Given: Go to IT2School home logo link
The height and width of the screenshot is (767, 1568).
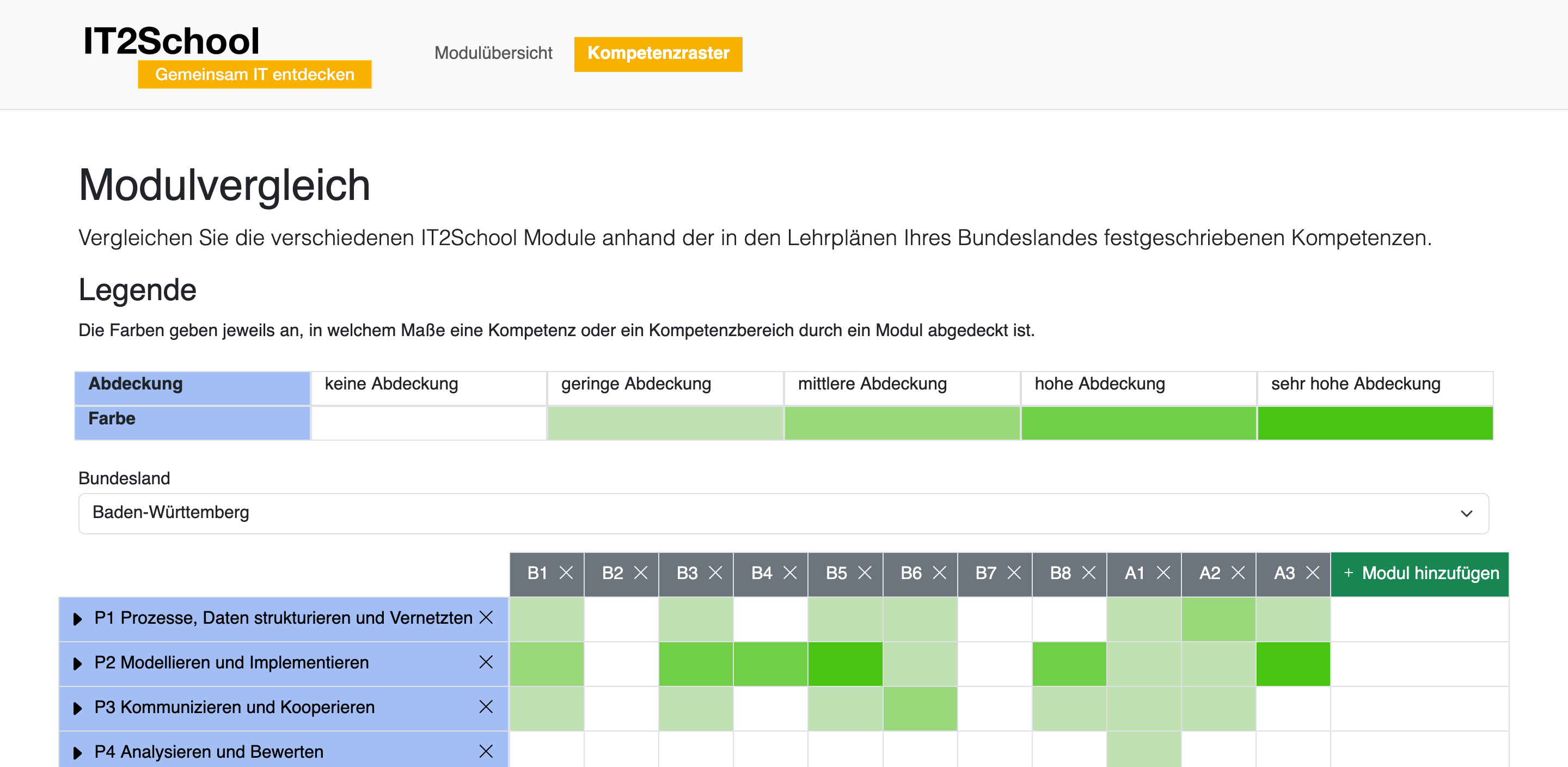Looking at the screenshot, I should point(226,55).
